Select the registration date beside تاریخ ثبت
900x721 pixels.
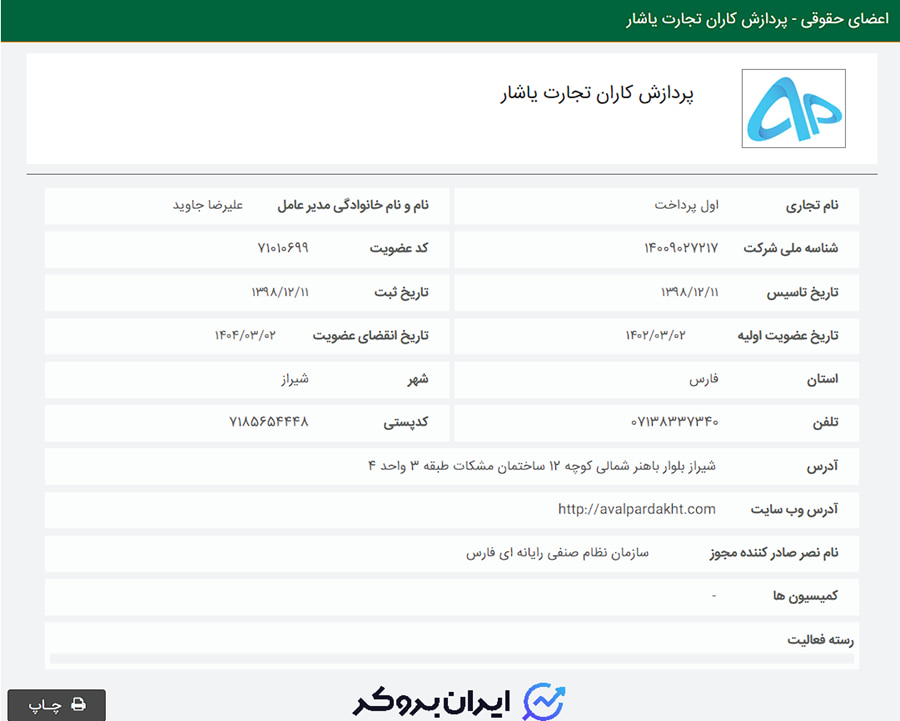pyautogui.click(x=280, y=292)
